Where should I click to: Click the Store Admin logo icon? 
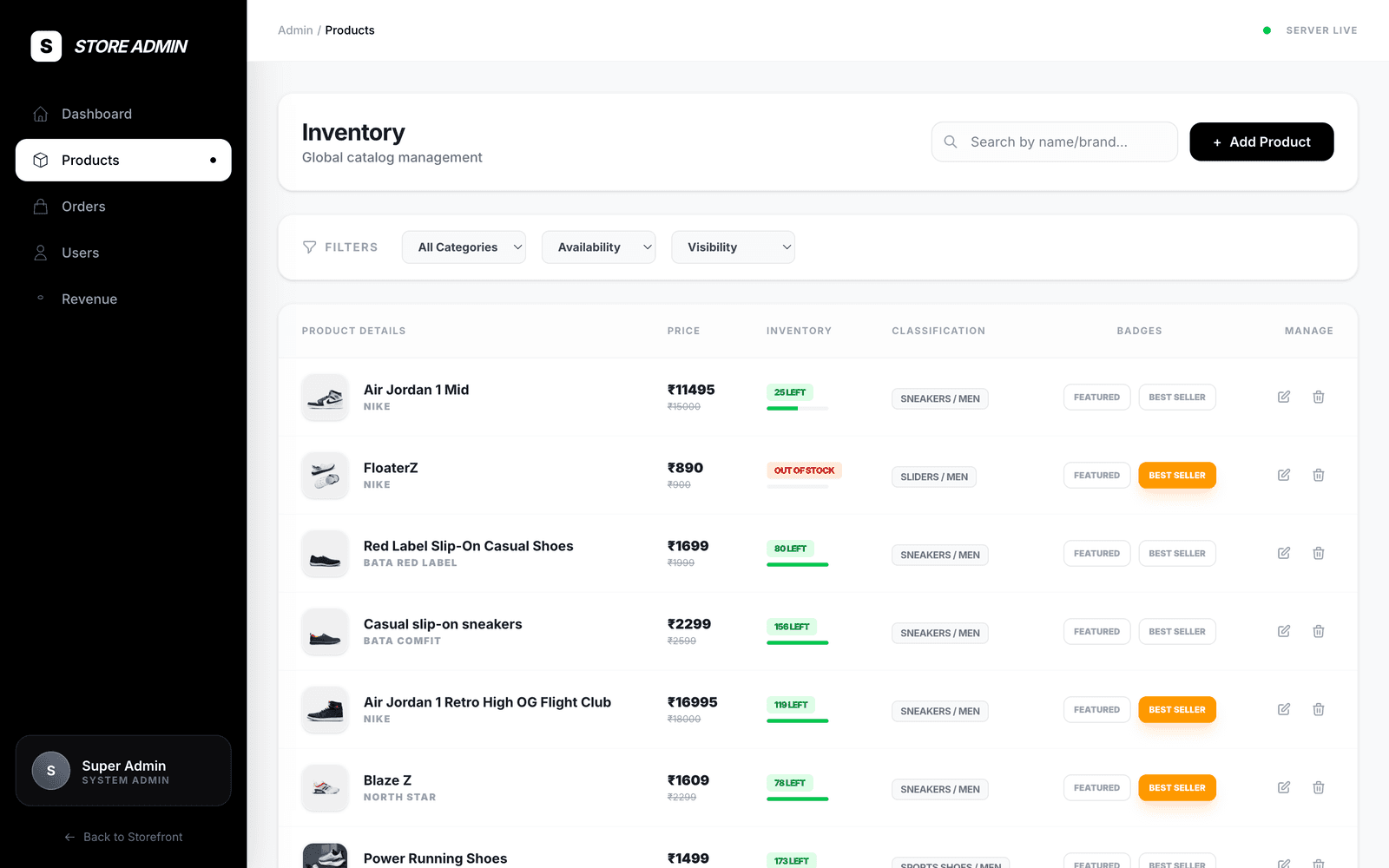point(46,46)
